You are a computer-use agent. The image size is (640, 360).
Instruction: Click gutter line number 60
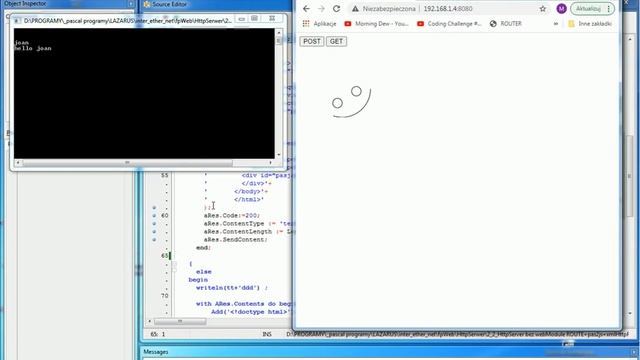click(x=164, y=216)
